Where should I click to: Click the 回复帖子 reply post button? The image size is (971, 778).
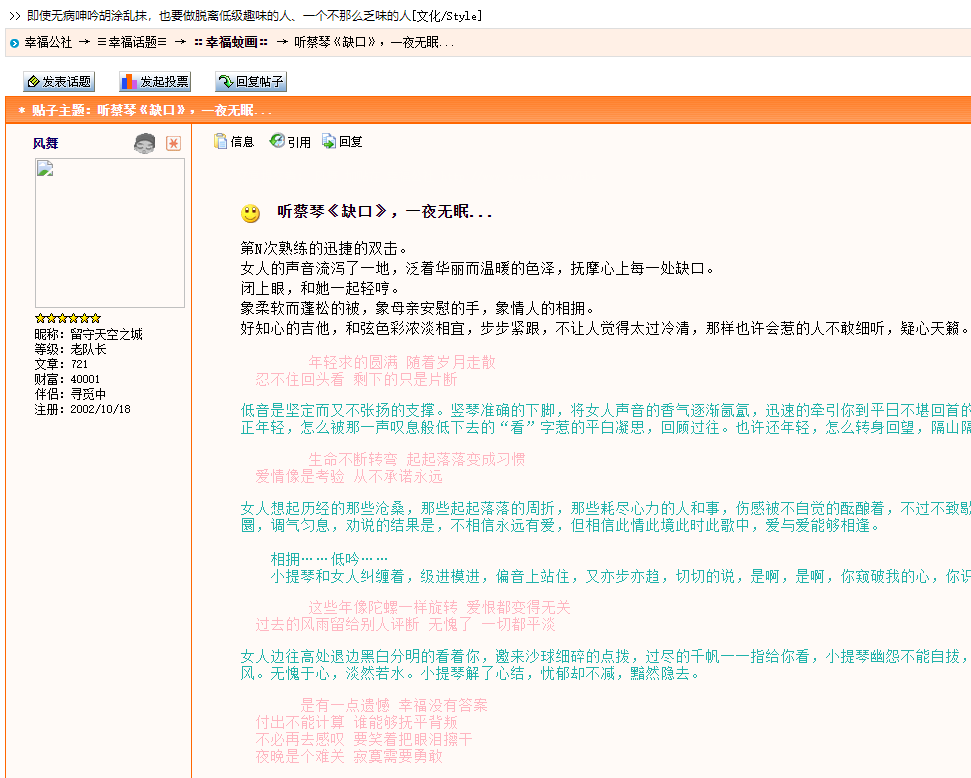tap(251, 82)
